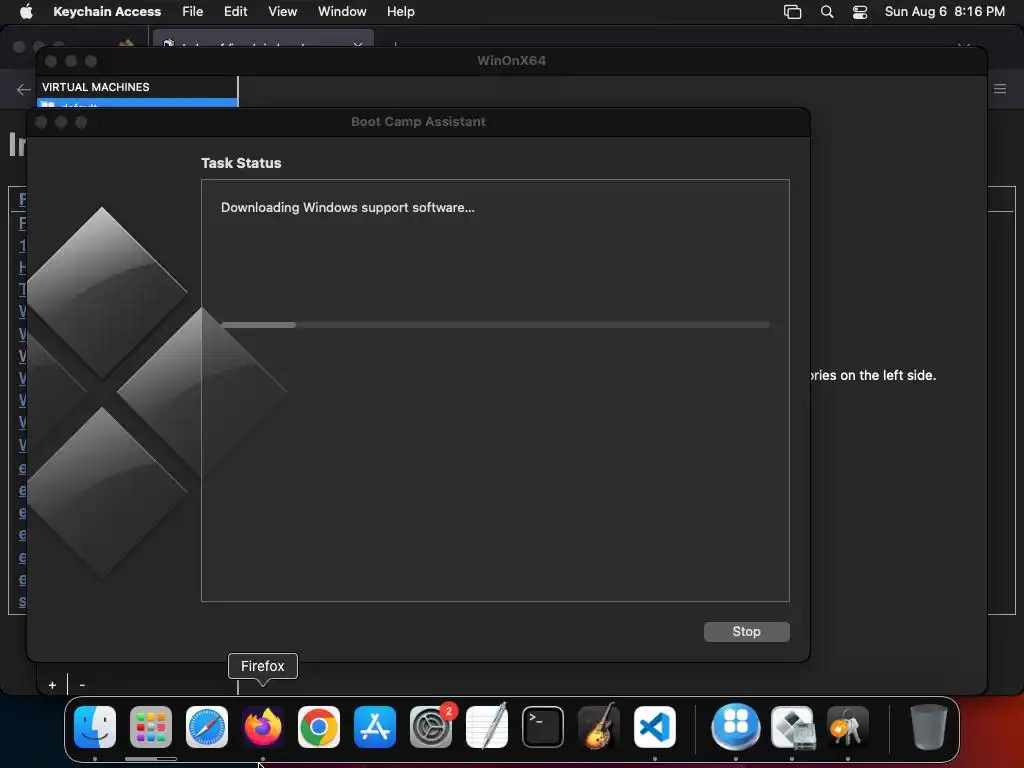Open Launchpad from the Dock
This screenshot has height=768, width=1024.
(x=151, y=726)
